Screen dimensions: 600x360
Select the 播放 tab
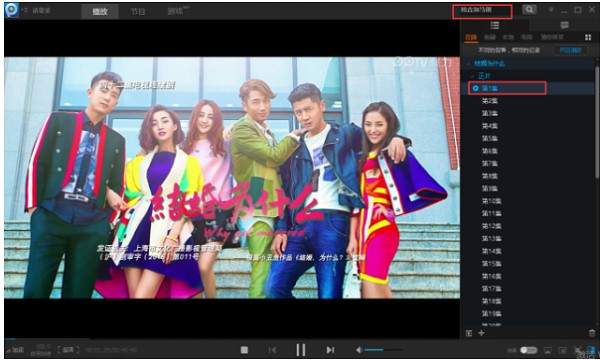(100, 11)
